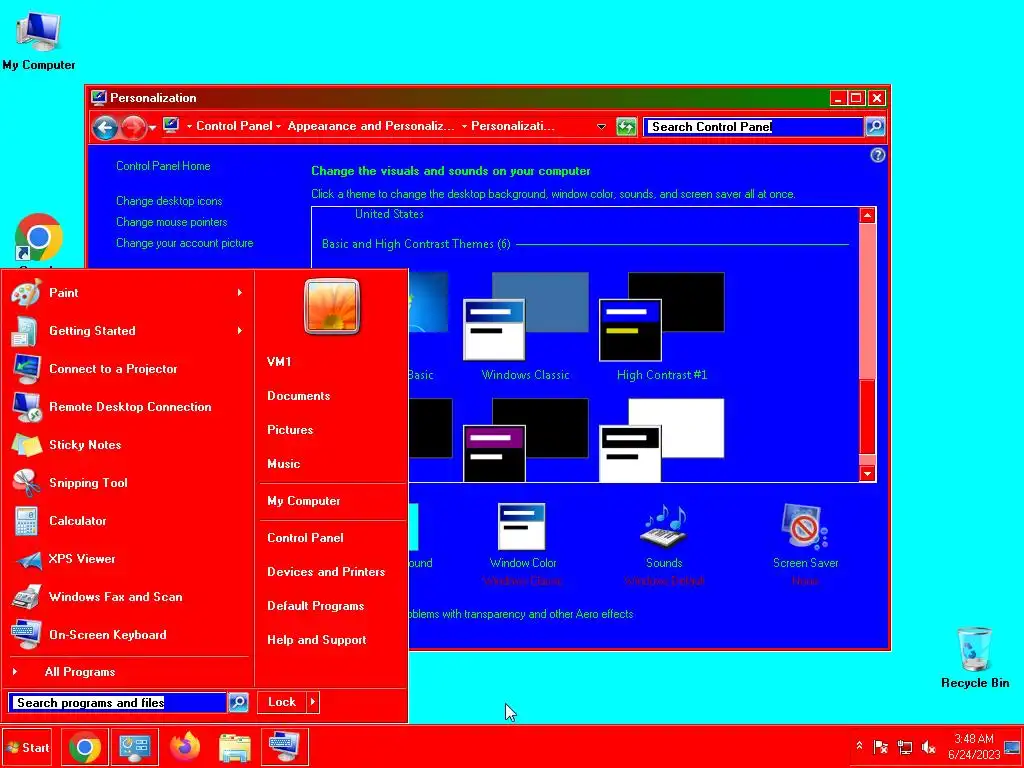1024x768 pixels.
Task: Open Help and Support
Action: [317, 639]
